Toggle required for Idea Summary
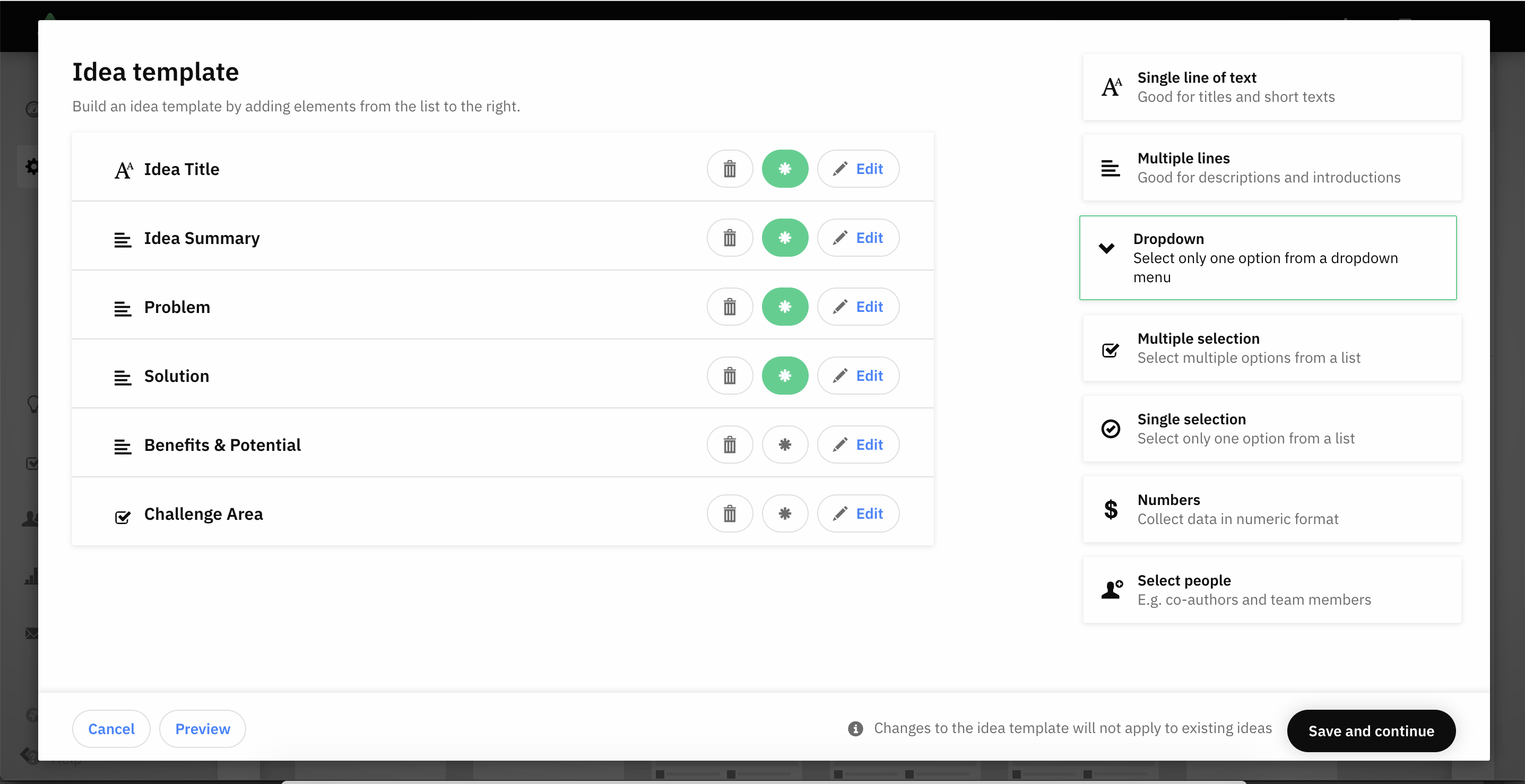The width and height of the screenshot is (1525, 784). tap(785, 238)
